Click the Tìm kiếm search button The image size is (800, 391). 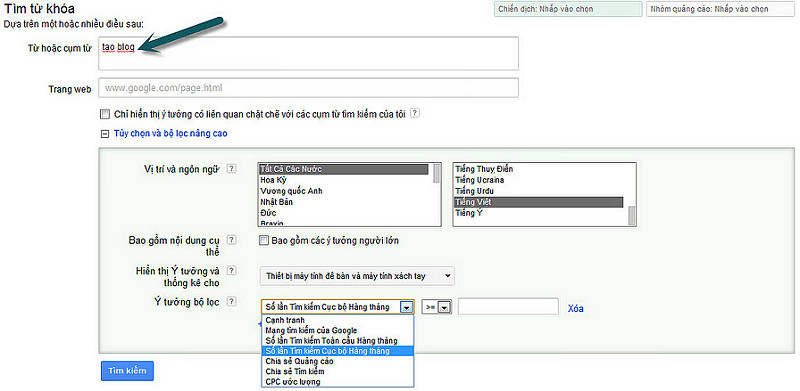tap(127, 371)
